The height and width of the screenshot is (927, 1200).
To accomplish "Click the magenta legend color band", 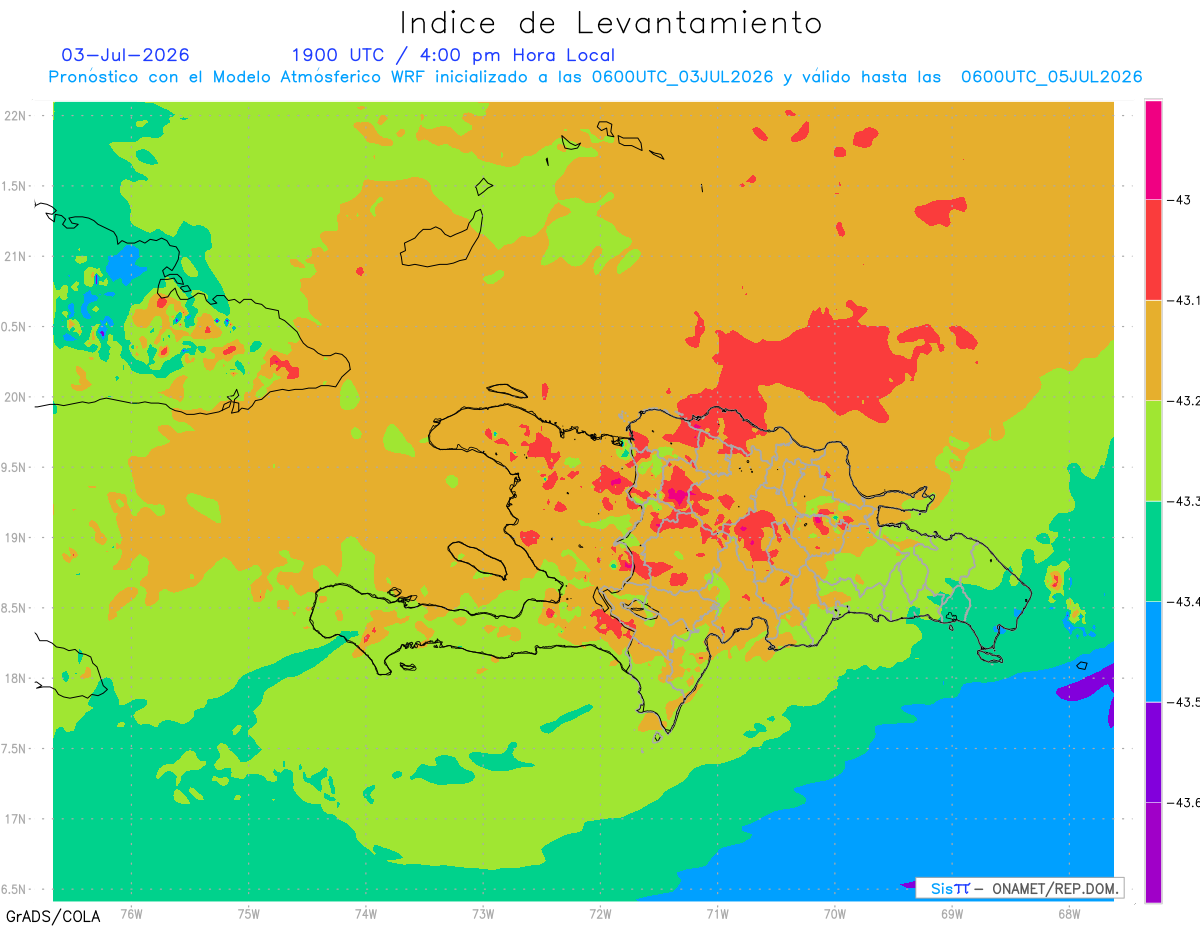I will coord(1153,150).
